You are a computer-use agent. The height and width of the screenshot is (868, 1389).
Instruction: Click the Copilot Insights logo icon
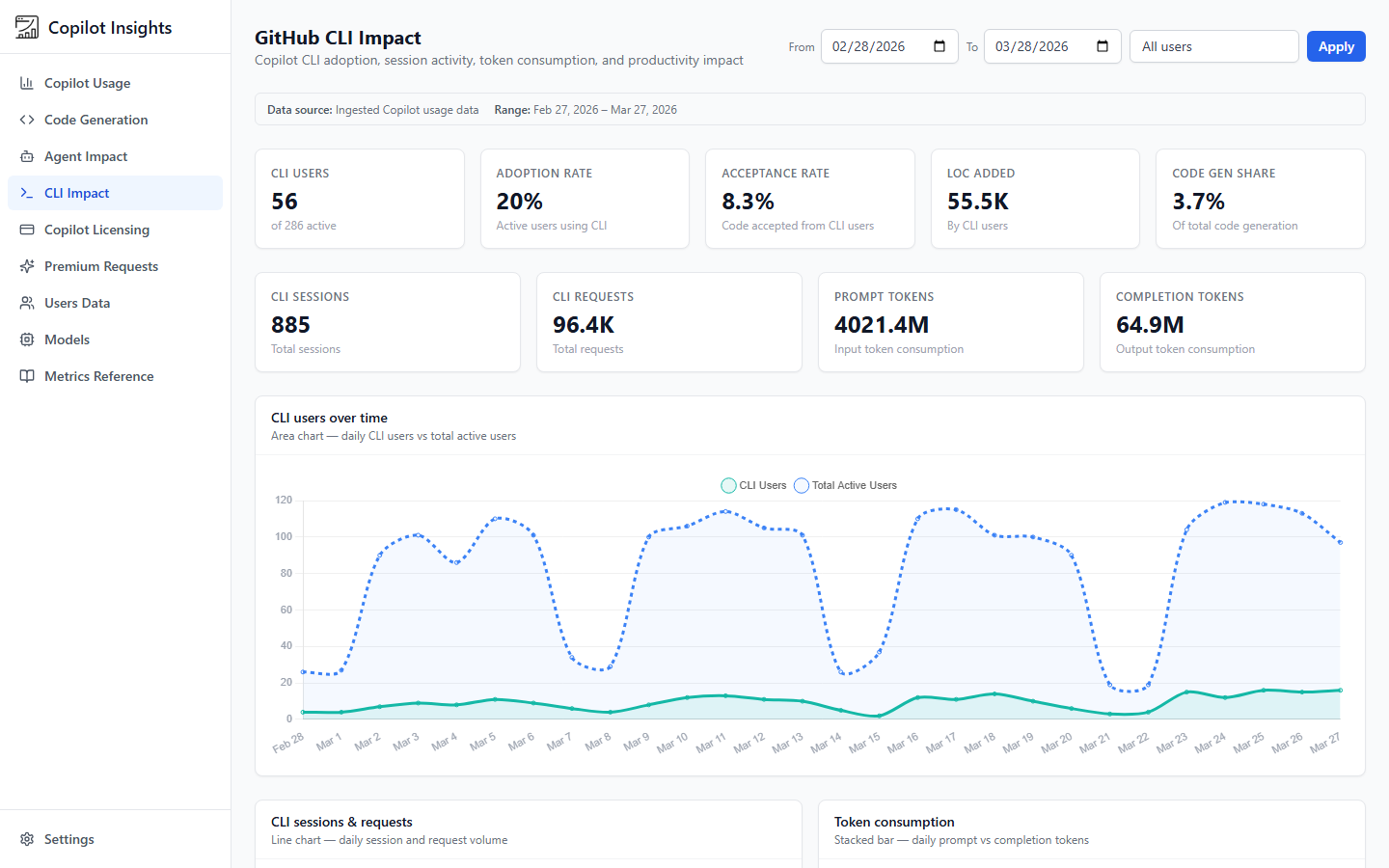coord(27,27)
